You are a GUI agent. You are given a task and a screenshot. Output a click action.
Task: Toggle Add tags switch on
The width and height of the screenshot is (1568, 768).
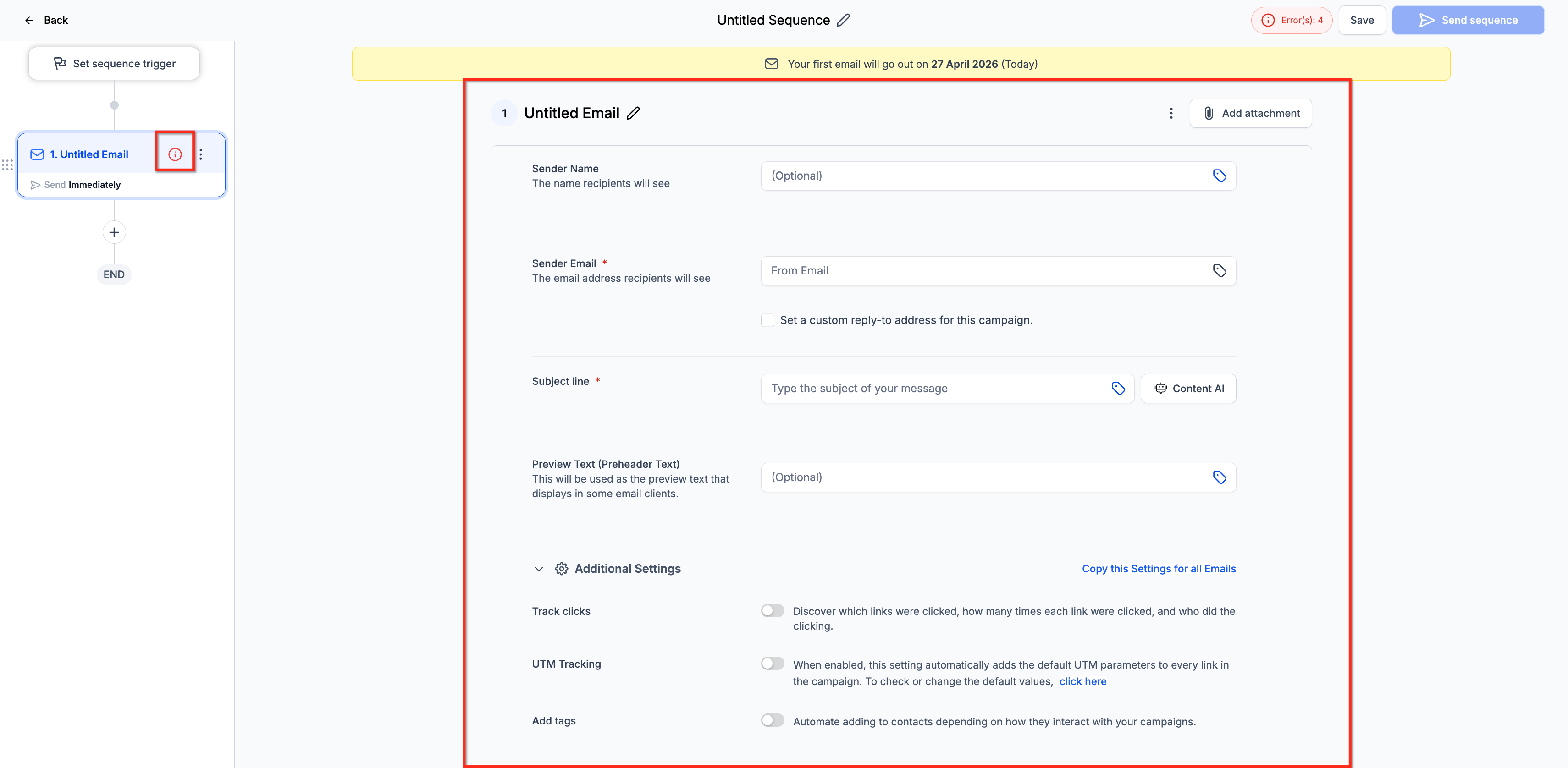coord(773,720)
